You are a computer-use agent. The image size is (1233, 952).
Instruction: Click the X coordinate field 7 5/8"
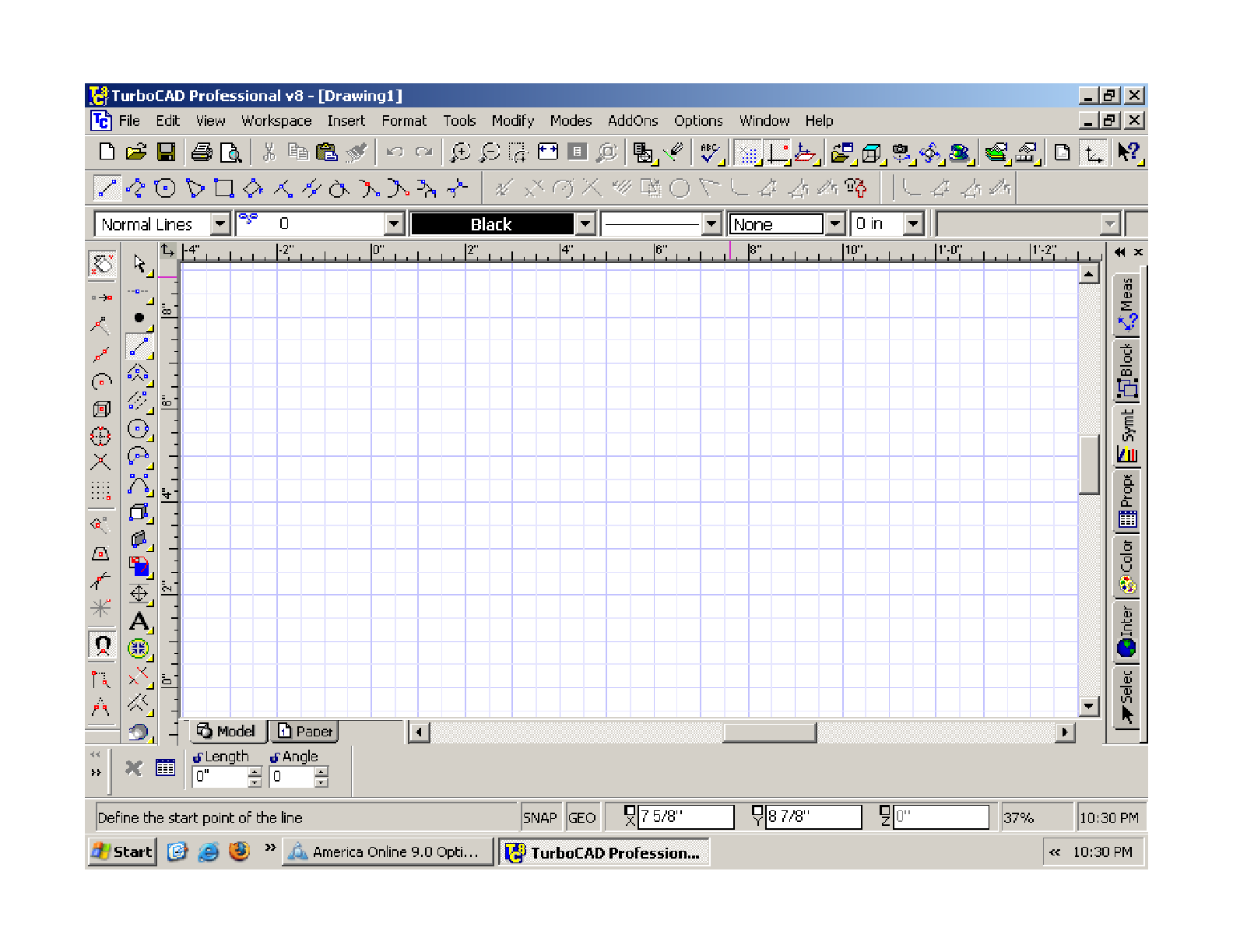[686, 817]
